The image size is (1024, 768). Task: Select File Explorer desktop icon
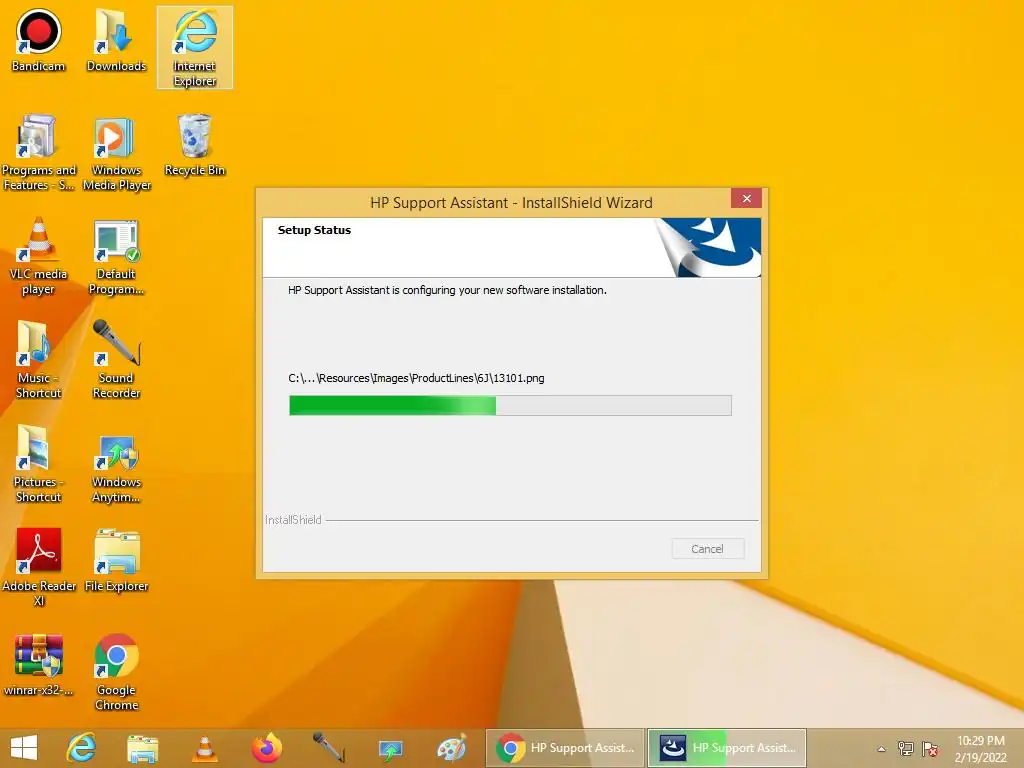pyautogui.click(x=116, y=560)
